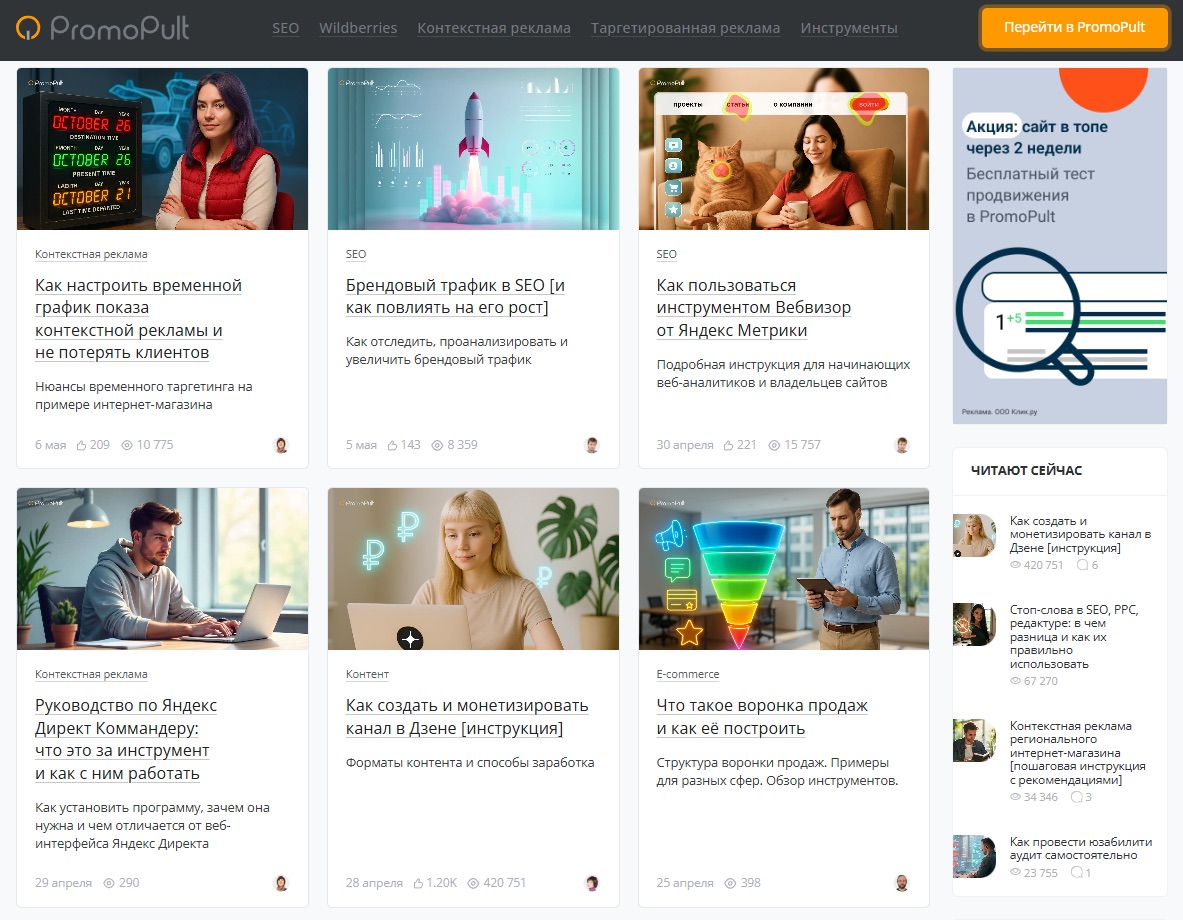The image size is (1183, 920).
Task: Click like icon with 221 on 30 апреля card
Action: 728,445
